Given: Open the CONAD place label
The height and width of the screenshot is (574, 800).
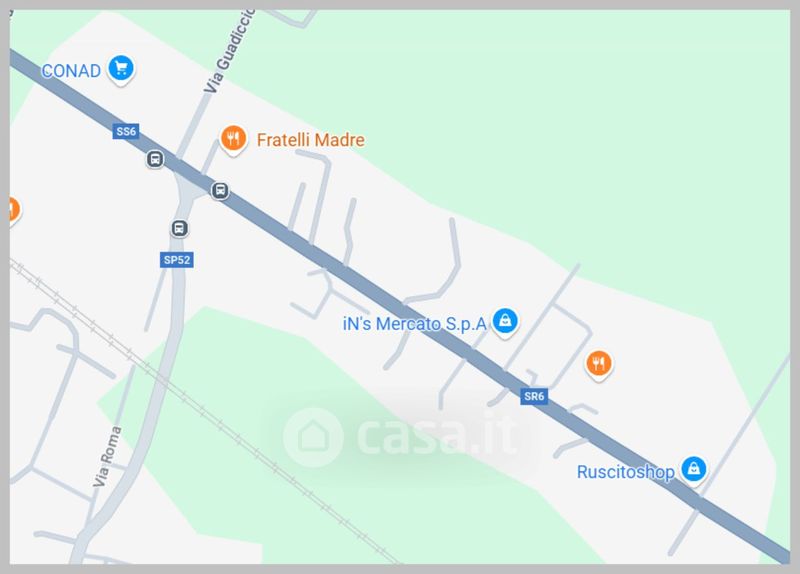Looking at the screenshot, I should pos(71,71).
